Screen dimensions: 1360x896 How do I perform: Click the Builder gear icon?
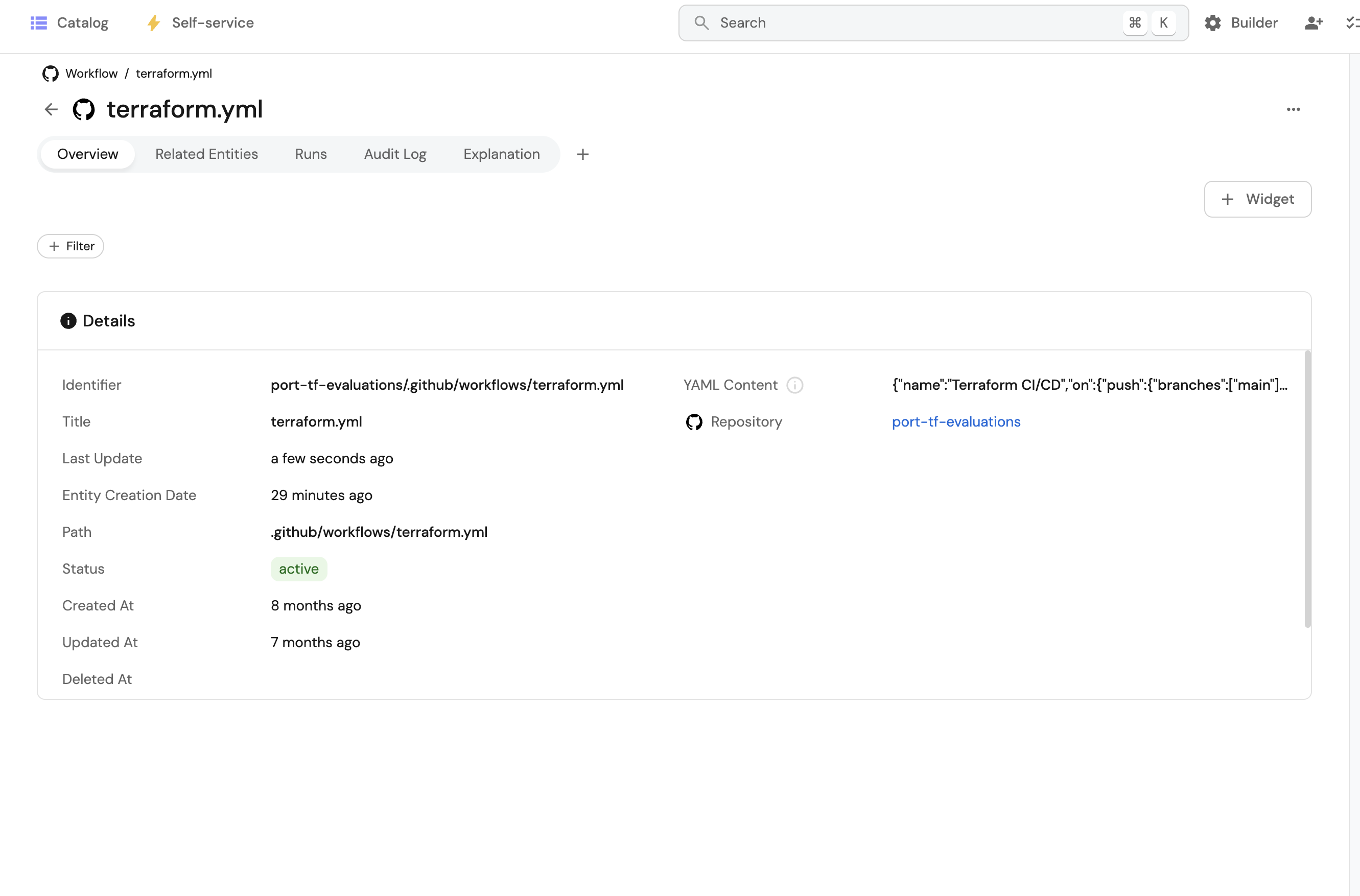tap(1212, 23)
